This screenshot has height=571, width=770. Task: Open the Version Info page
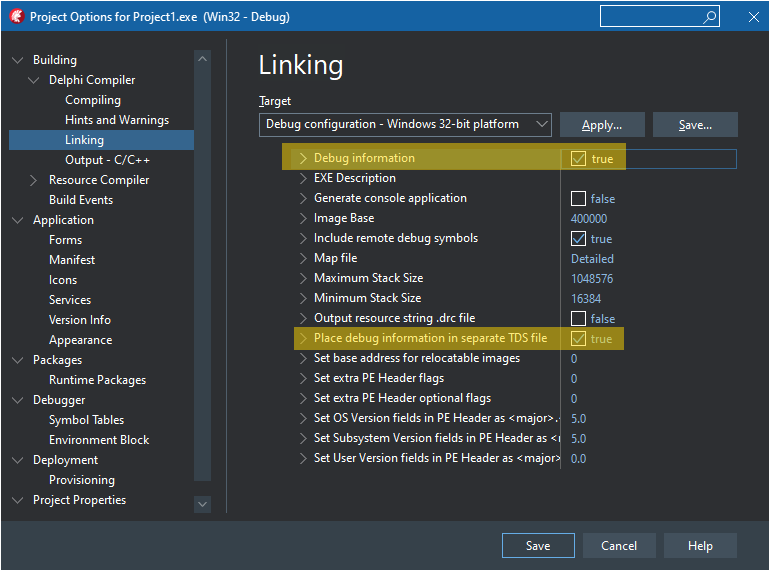click(80, 320)
